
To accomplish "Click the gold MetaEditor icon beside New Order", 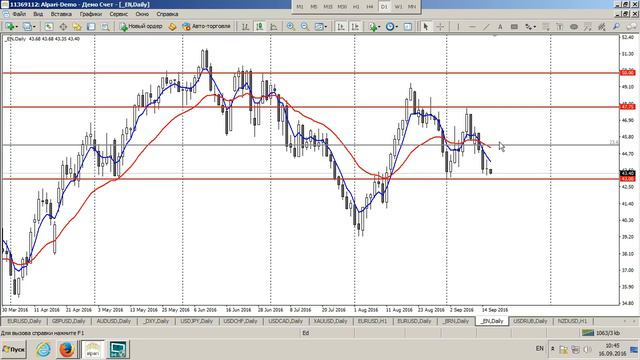I will pos(173,27).
